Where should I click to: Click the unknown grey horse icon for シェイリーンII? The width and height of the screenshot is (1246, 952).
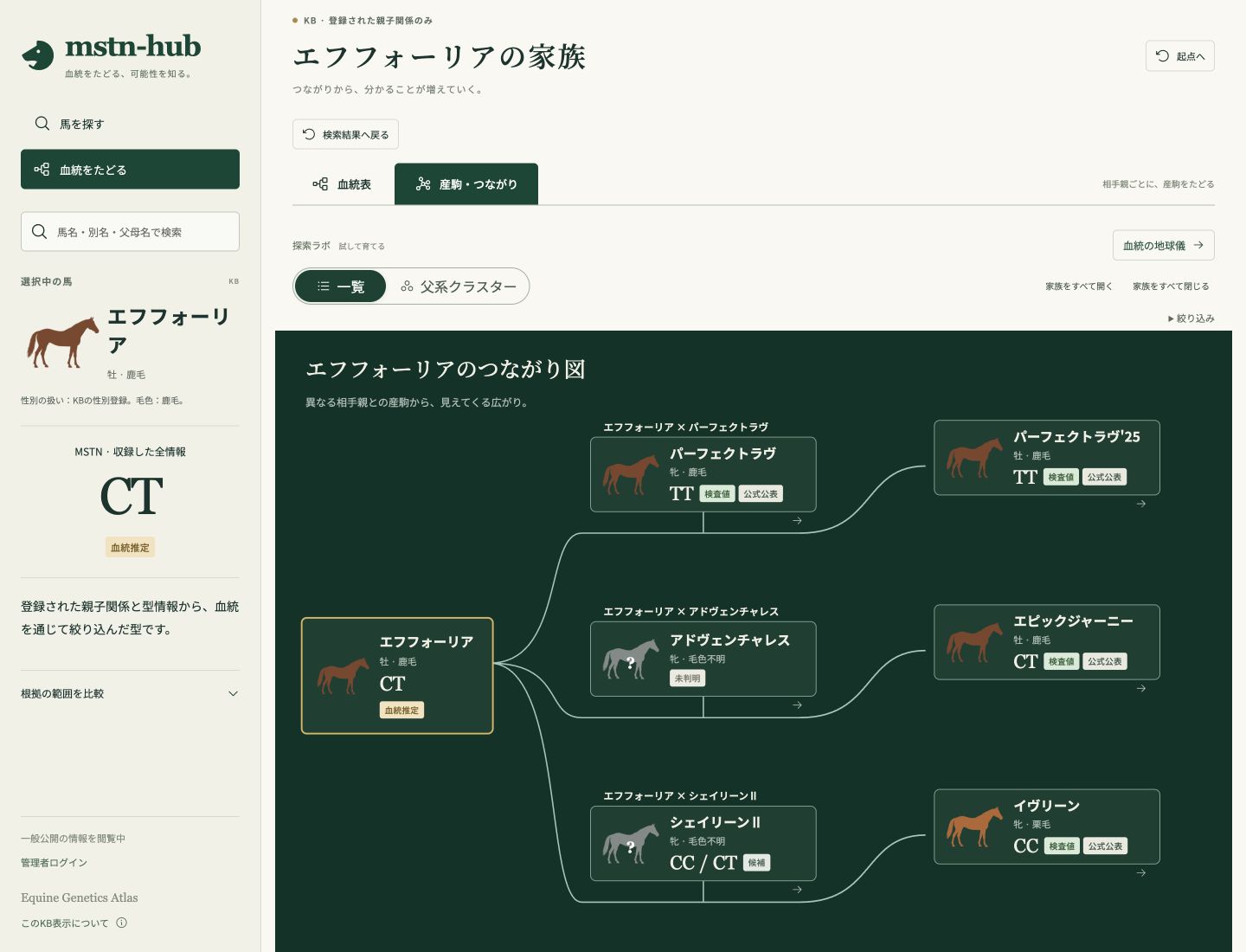pyautogui.click(x=631, y=844)
